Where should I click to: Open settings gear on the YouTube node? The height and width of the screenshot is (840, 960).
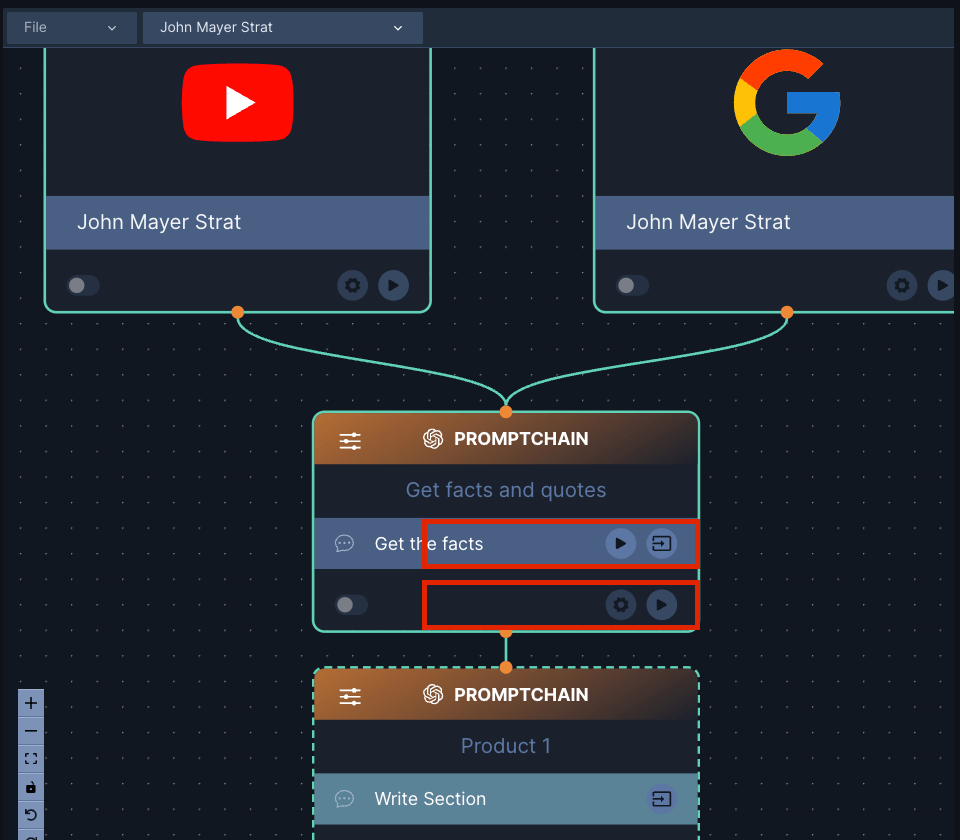coord(352,286)
